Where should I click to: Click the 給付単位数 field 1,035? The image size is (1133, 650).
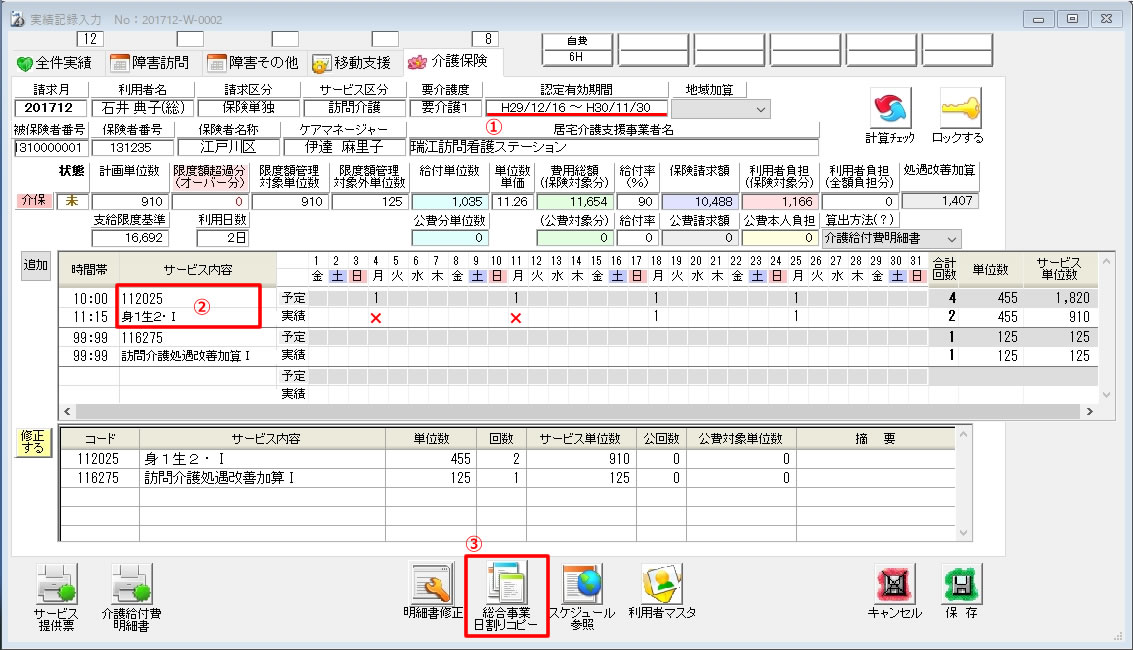coord(449,202)
